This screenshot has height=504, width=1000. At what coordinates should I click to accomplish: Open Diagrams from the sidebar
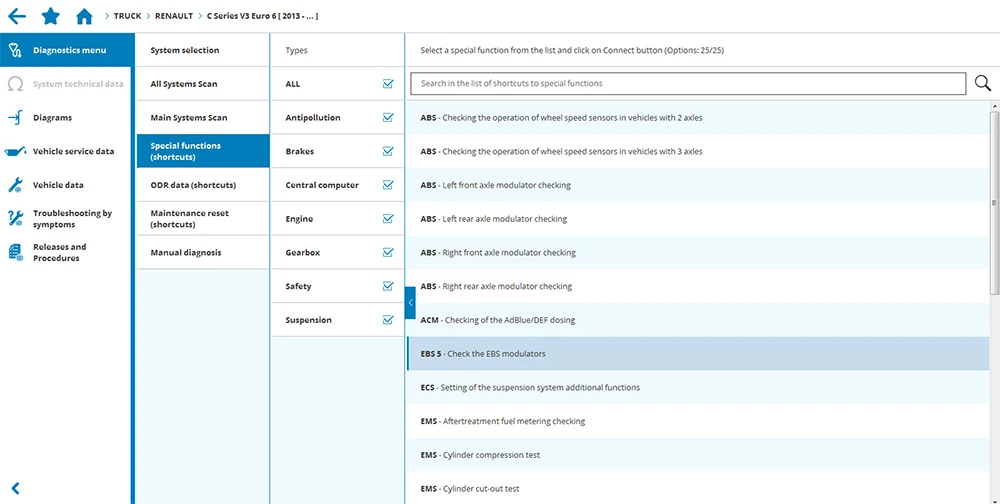(52, 118)
